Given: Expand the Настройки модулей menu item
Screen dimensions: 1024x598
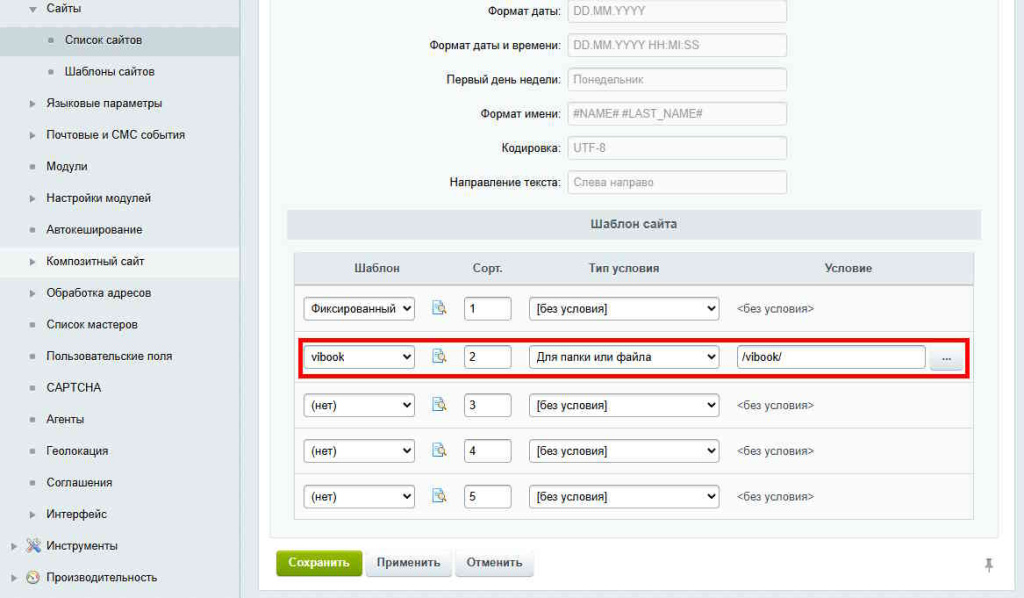Looking at the screenshot, I should coord(33,198).
